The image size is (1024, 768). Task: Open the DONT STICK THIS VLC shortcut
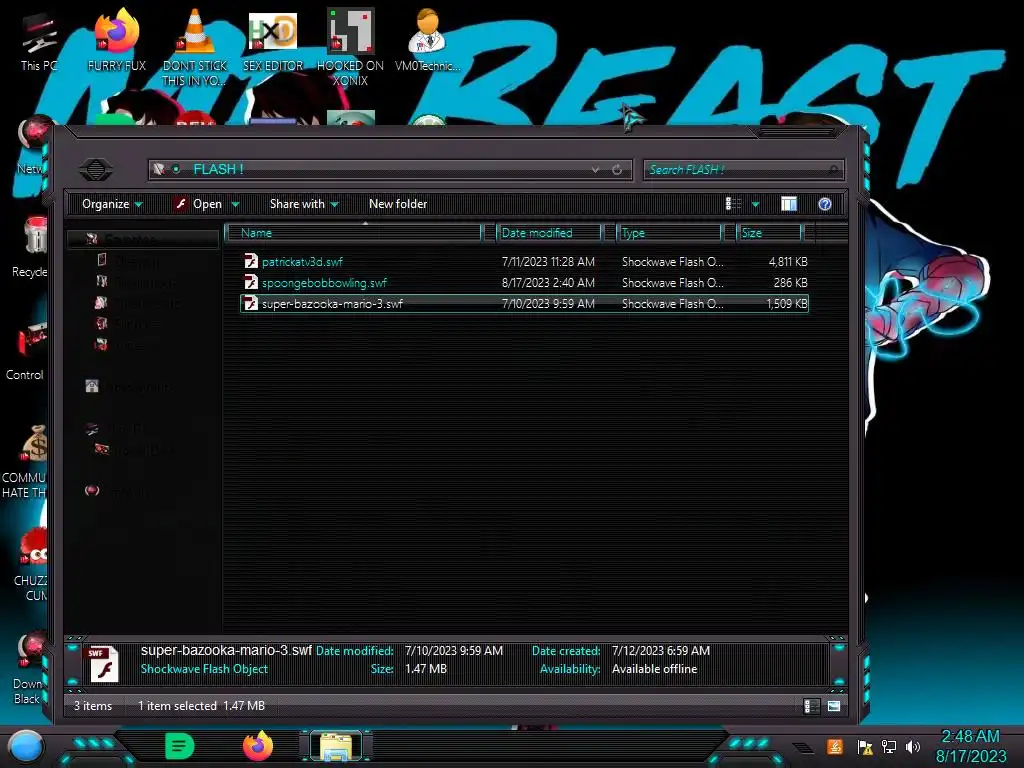(x=195, y=47)
